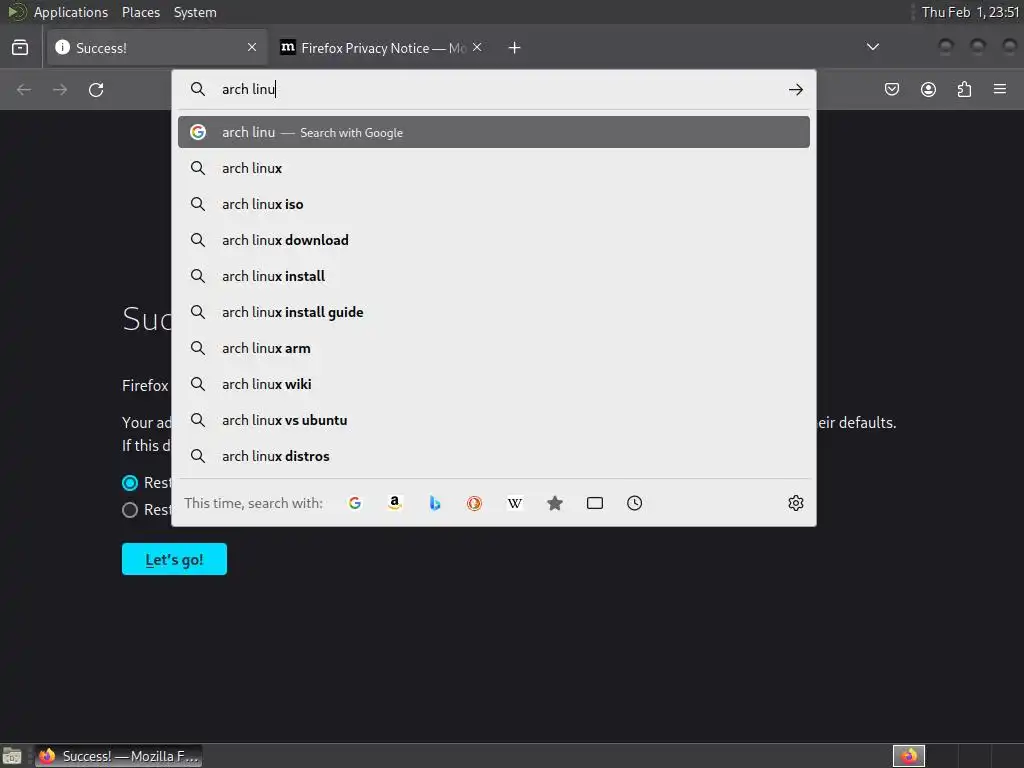Click the clock in top panel
Screen dimensions: 1024x768
970,12
